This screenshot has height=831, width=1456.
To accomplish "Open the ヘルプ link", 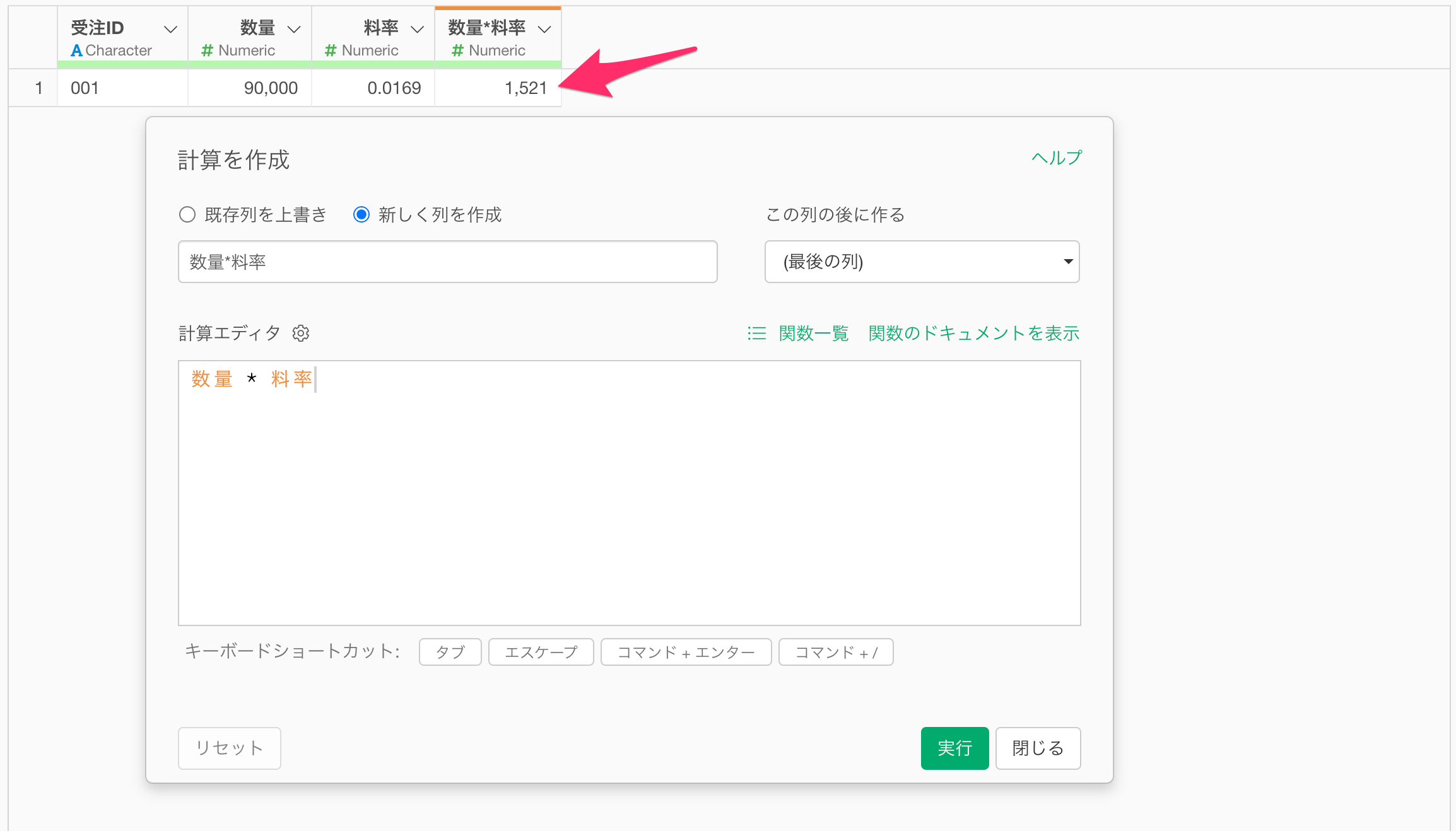I will 1056,158.
